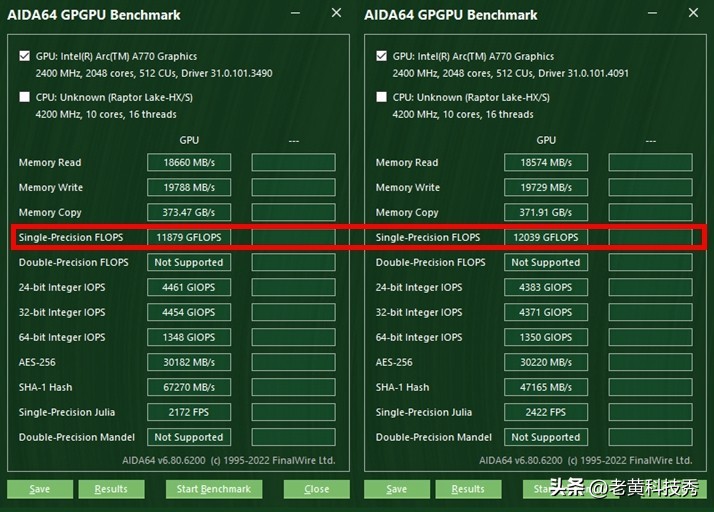This screenshot has height=512, width=714.
Task: Click the 12039 GFLOPS Single-Precision result
Action: click(546, 238)
